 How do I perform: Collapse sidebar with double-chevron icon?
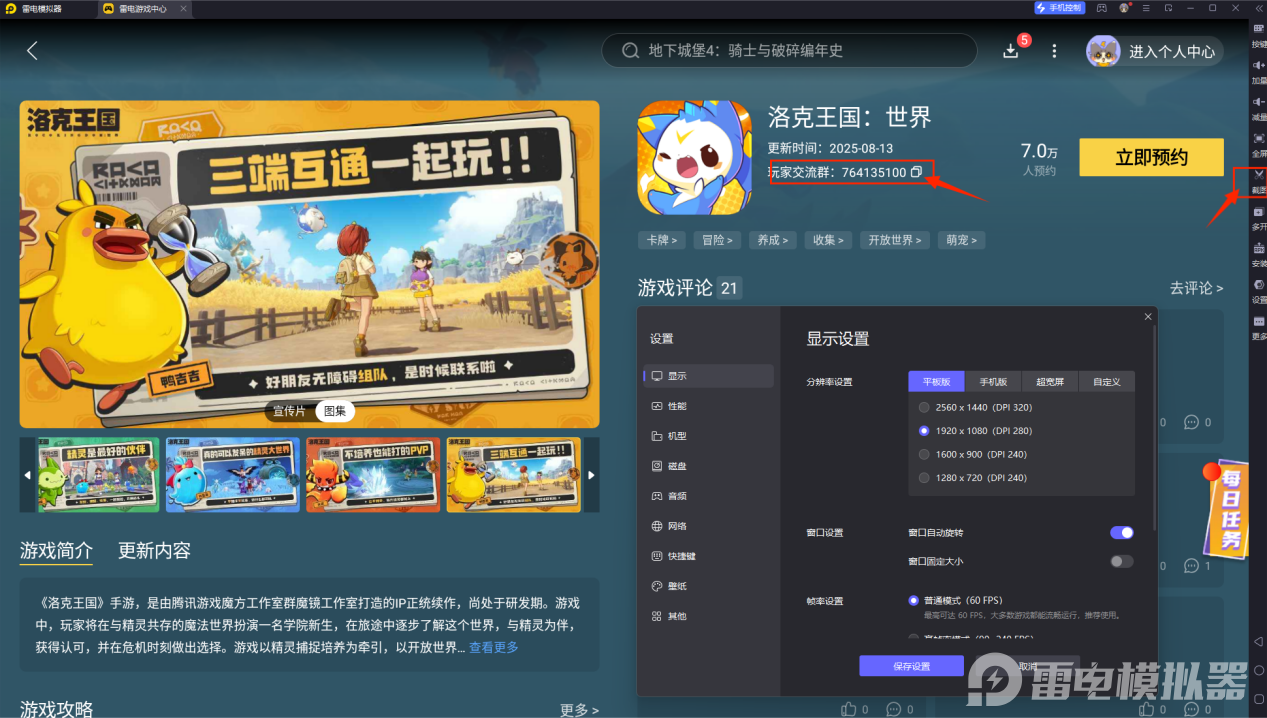pos(1258,8)
